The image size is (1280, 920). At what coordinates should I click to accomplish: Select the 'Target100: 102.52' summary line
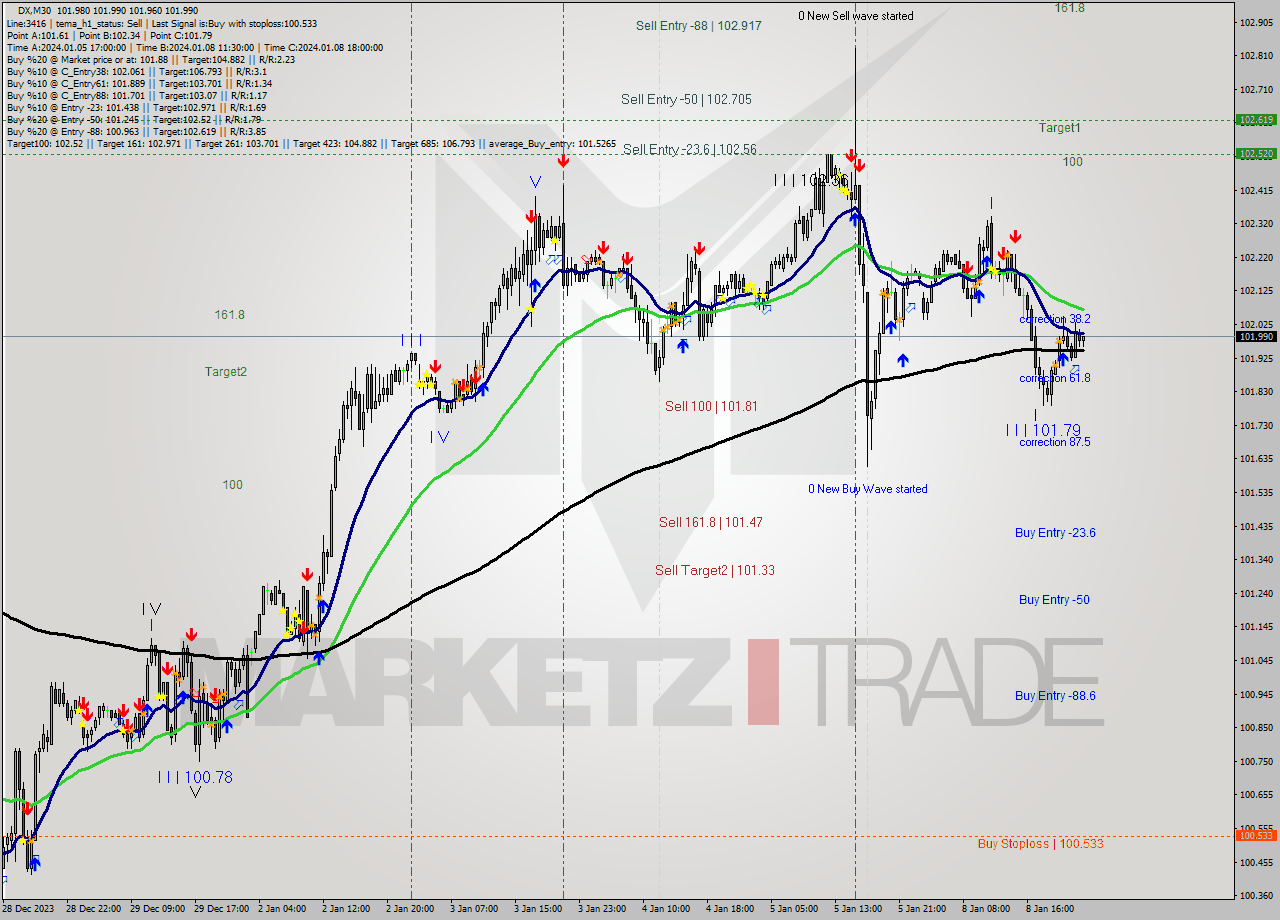[311, 144]
